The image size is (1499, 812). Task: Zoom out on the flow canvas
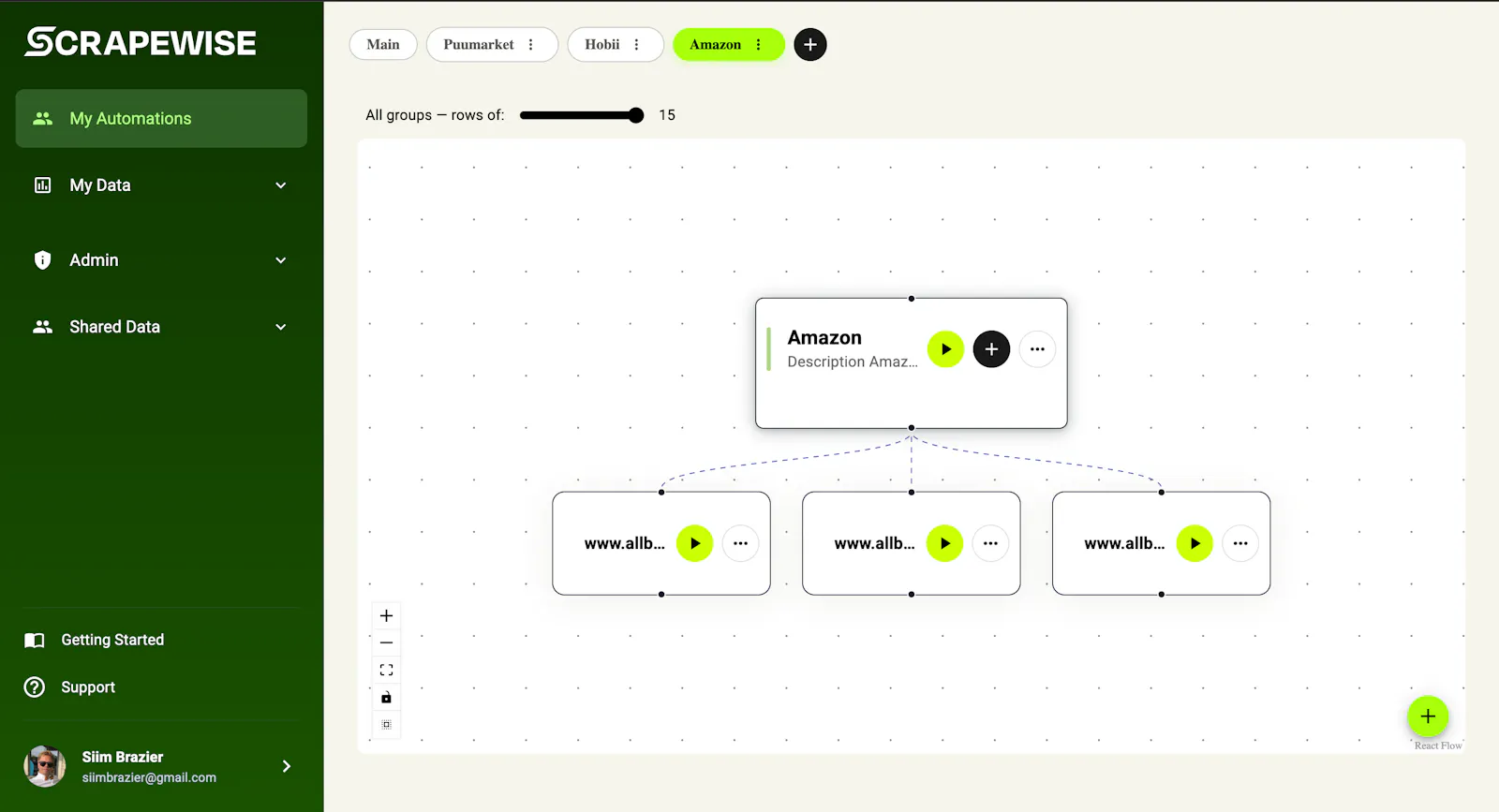tap(386, 642)
